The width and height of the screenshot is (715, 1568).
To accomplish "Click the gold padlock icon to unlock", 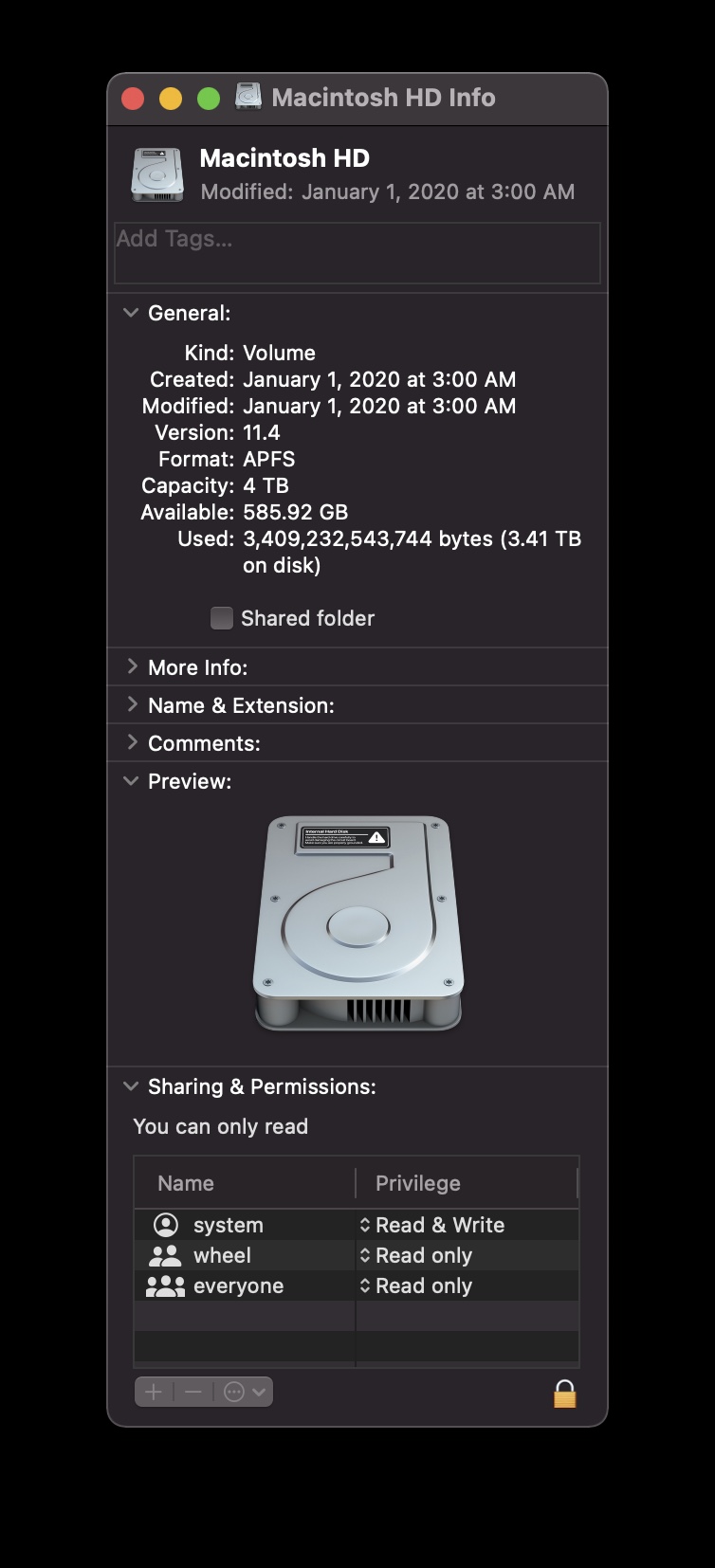I will click(564, 1394).
